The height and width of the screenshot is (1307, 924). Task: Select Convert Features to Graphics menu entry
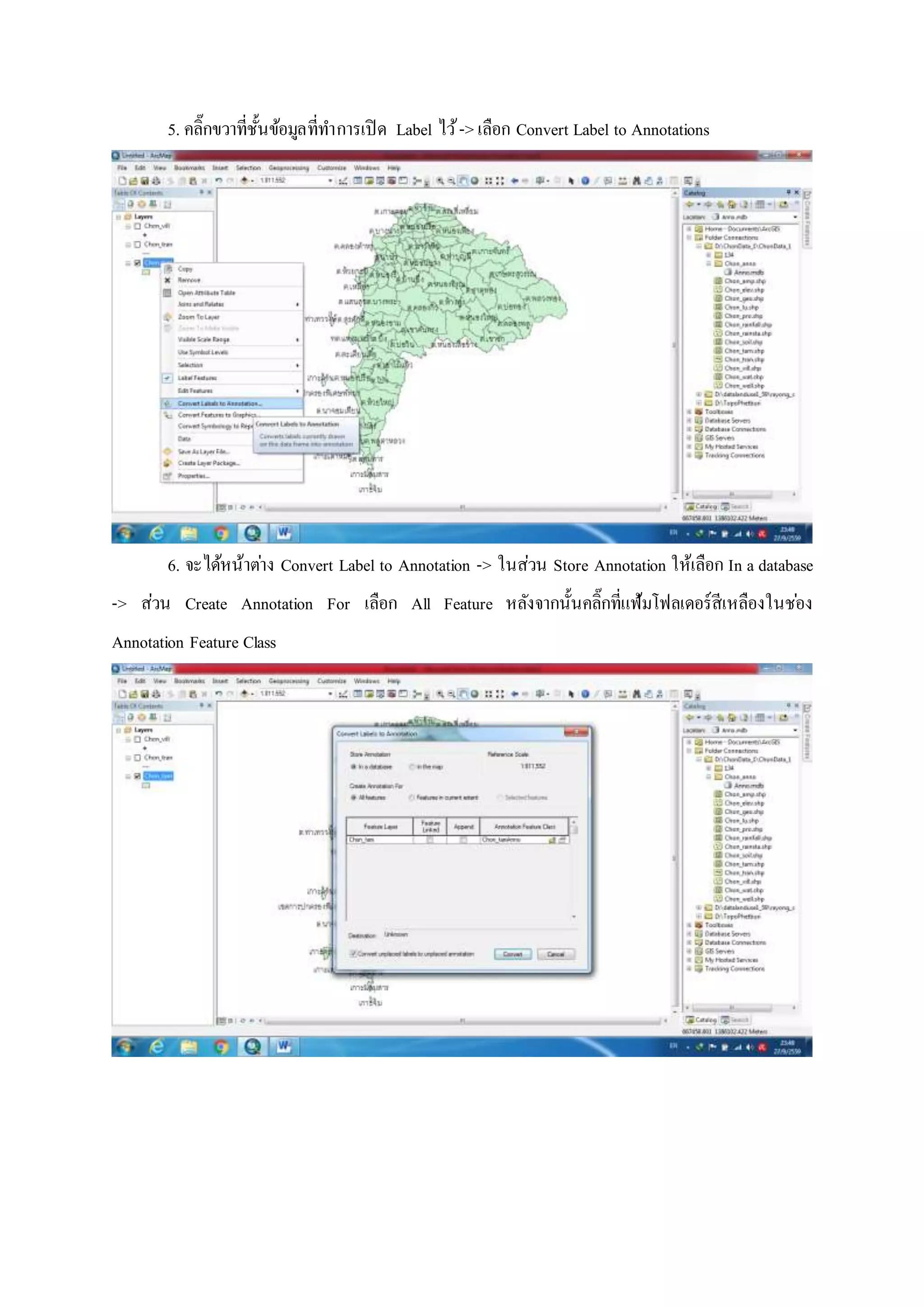(x=218, y=415)
